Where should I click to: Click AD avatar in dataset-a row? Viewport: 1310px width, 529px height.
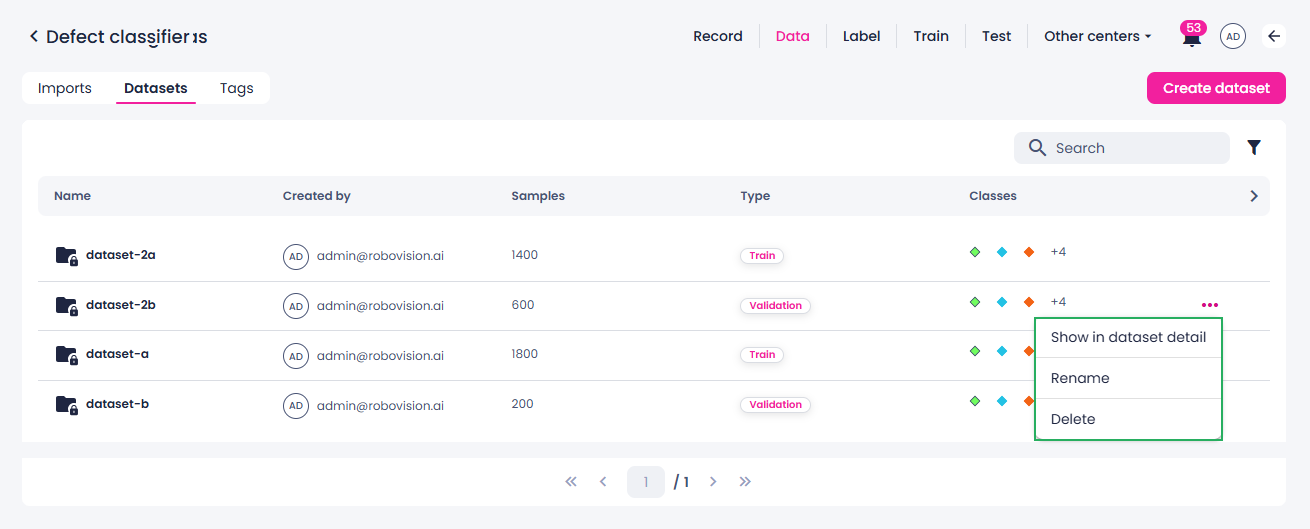296,355
